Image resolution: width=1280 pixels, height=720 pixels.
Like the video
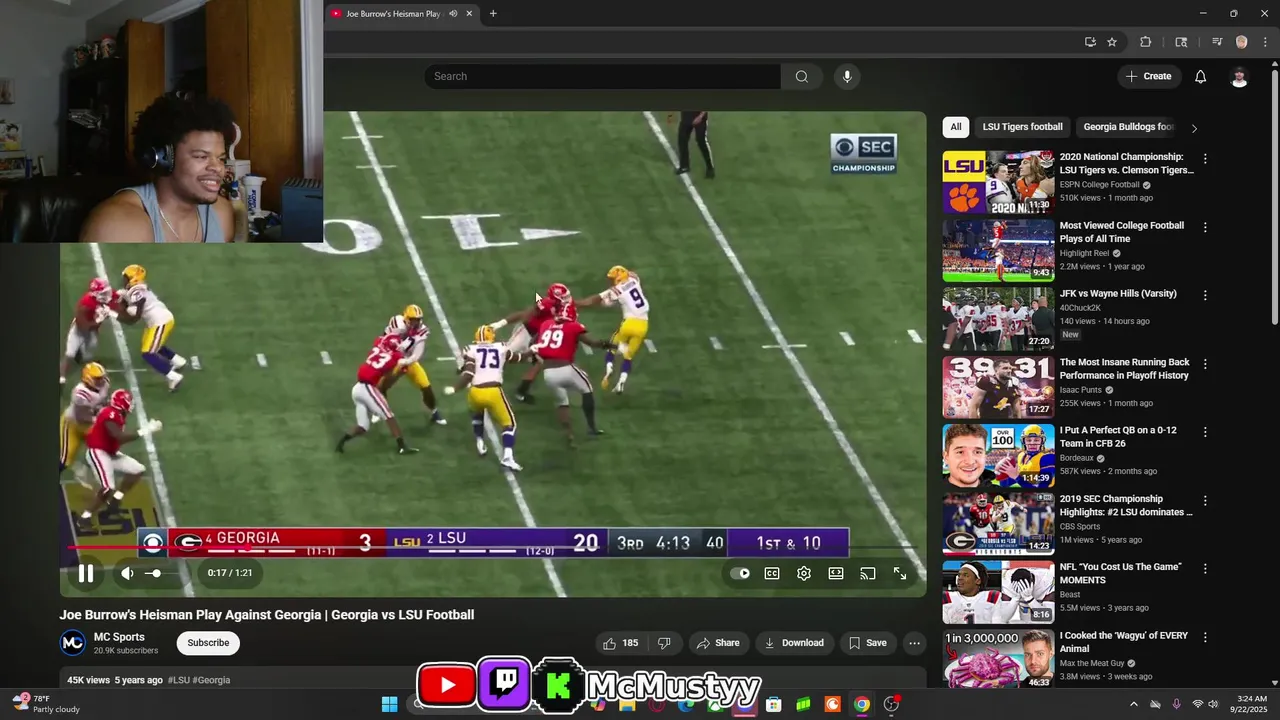coord(621,643)
